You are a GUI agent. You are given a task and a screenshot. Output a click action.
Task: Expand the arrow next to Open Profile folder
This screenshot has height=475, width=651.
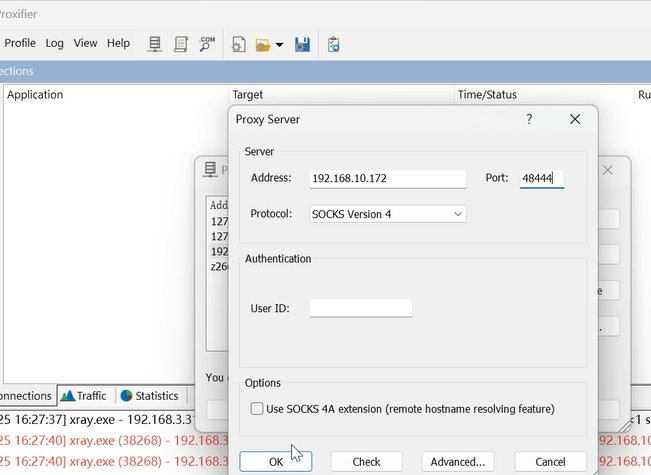point(280,45)
